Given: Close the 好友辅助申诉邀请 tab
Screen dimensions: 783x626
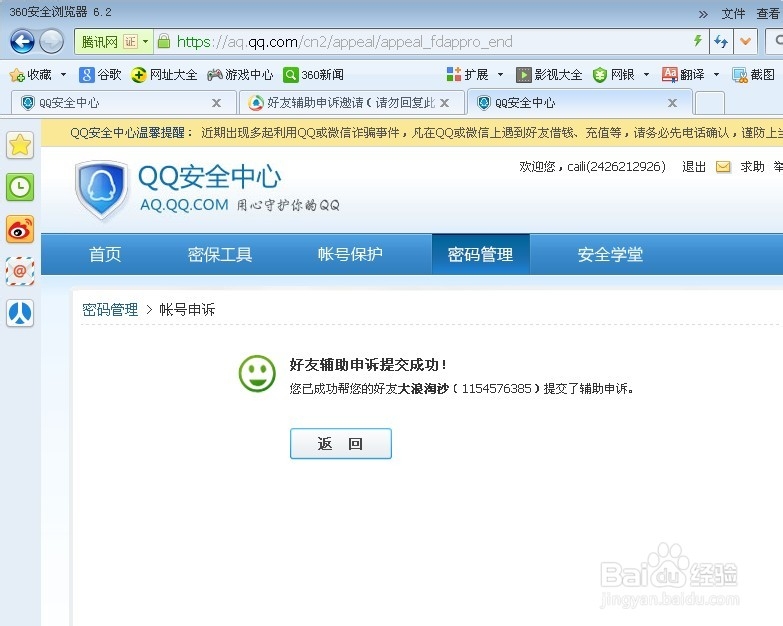Looking at the screenshot, I should [x=444, y=103].
